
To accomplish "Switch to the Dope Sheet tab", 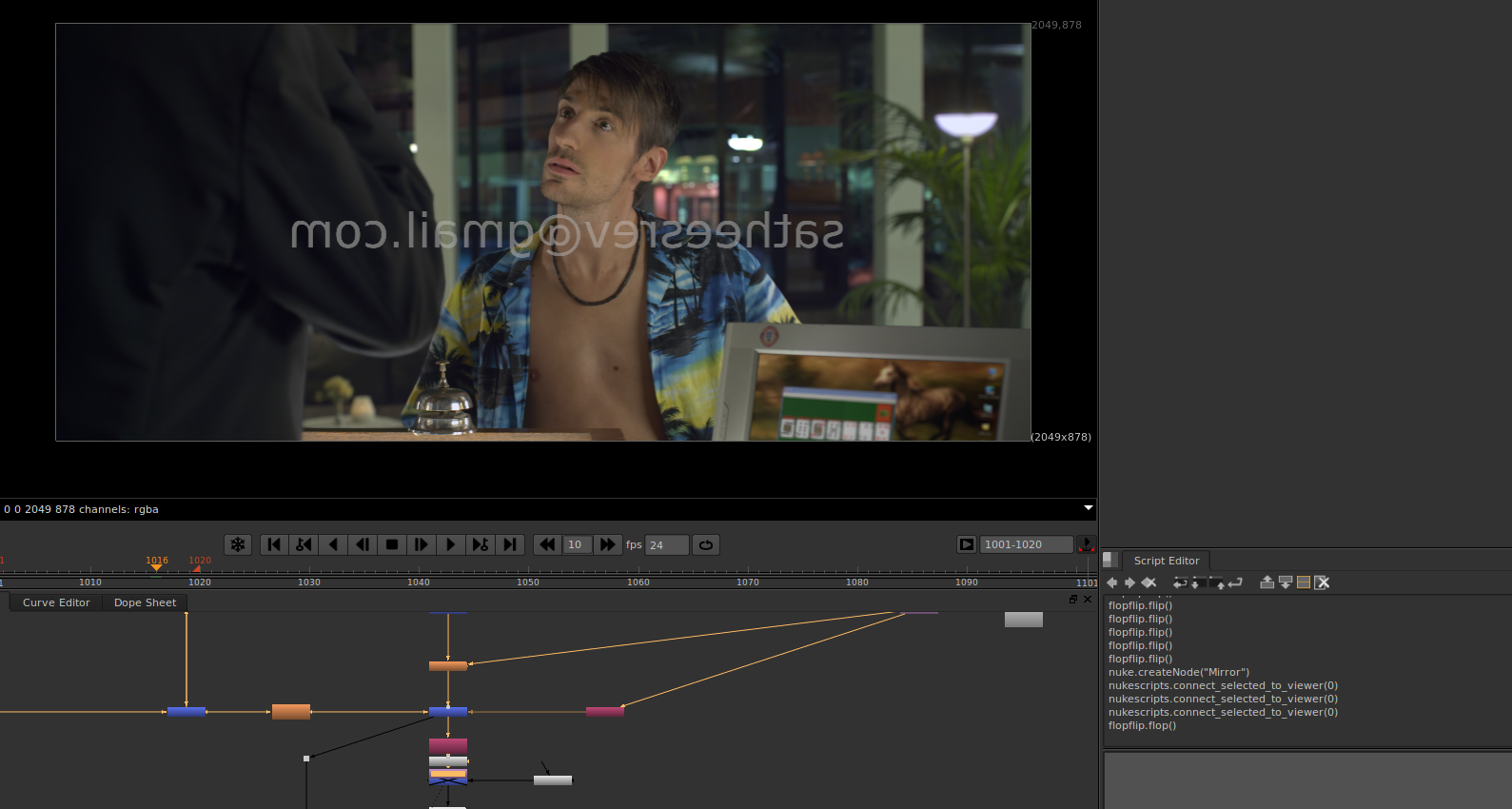I will pos(145,602).
